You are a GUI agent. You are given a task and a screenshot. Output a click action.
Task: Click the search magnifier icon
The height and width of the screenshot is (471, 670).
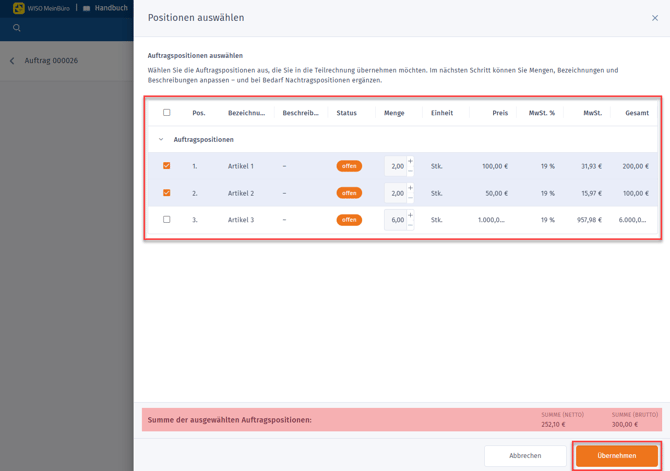[17, 28]
